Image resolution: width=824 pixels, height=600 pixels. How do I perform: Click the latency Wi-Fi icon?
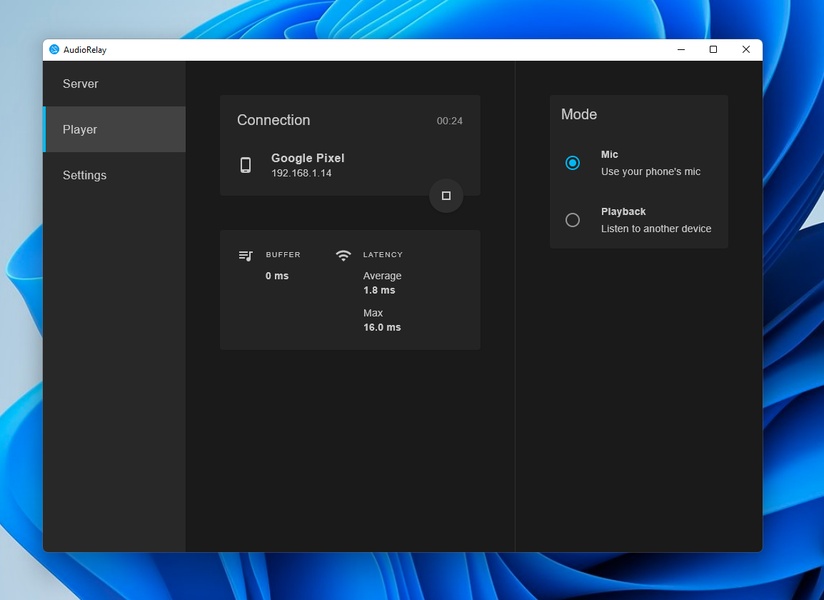point(343,255)
